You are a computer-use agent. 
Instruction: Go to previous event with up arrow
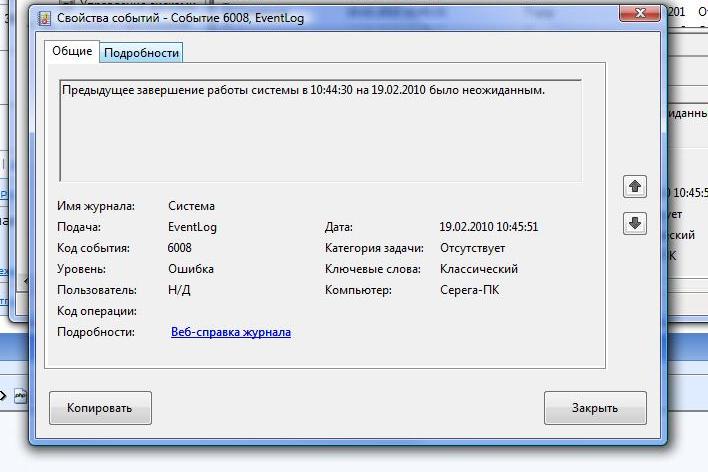[x=635, y=186]
